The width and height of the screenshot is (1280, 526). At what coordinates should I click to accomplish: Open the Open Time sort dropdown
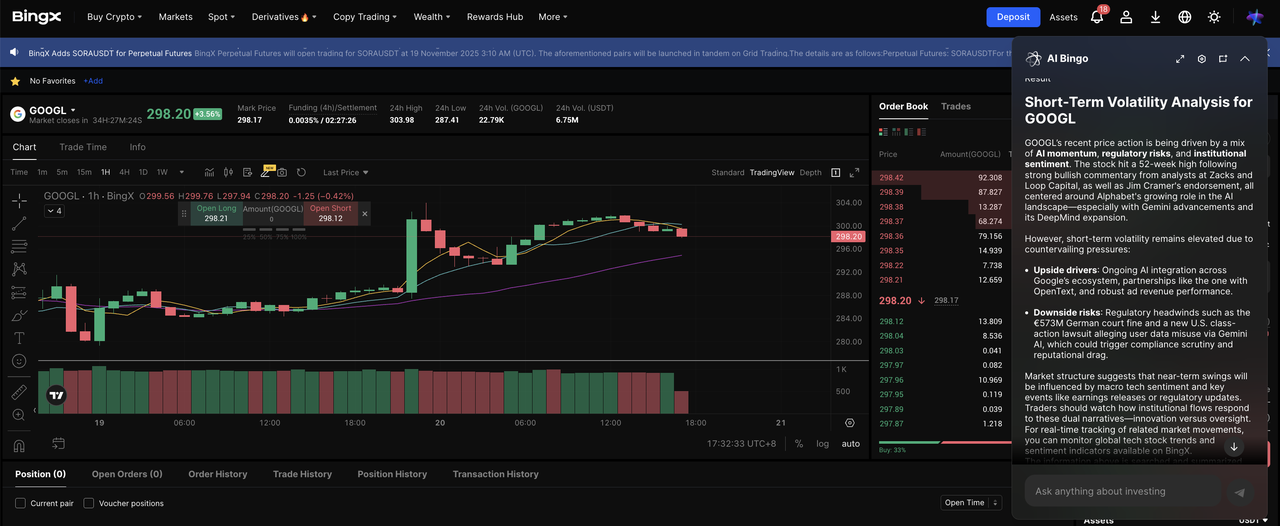pyautogui.click(x=970, y=503)
